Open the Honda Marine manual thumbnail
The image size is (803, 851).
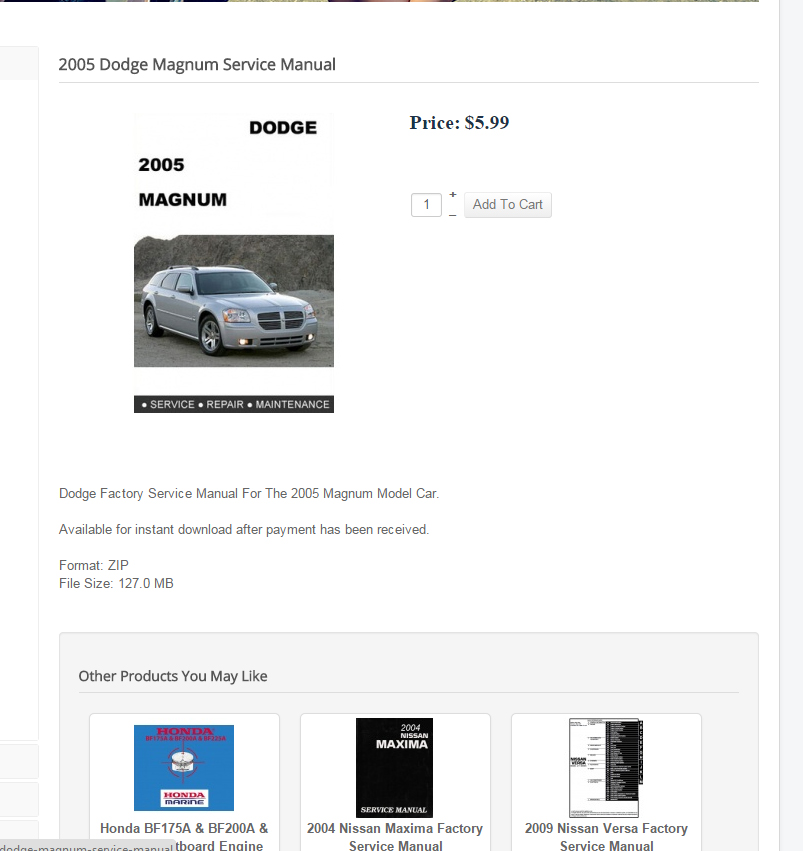tap(184, 768)
